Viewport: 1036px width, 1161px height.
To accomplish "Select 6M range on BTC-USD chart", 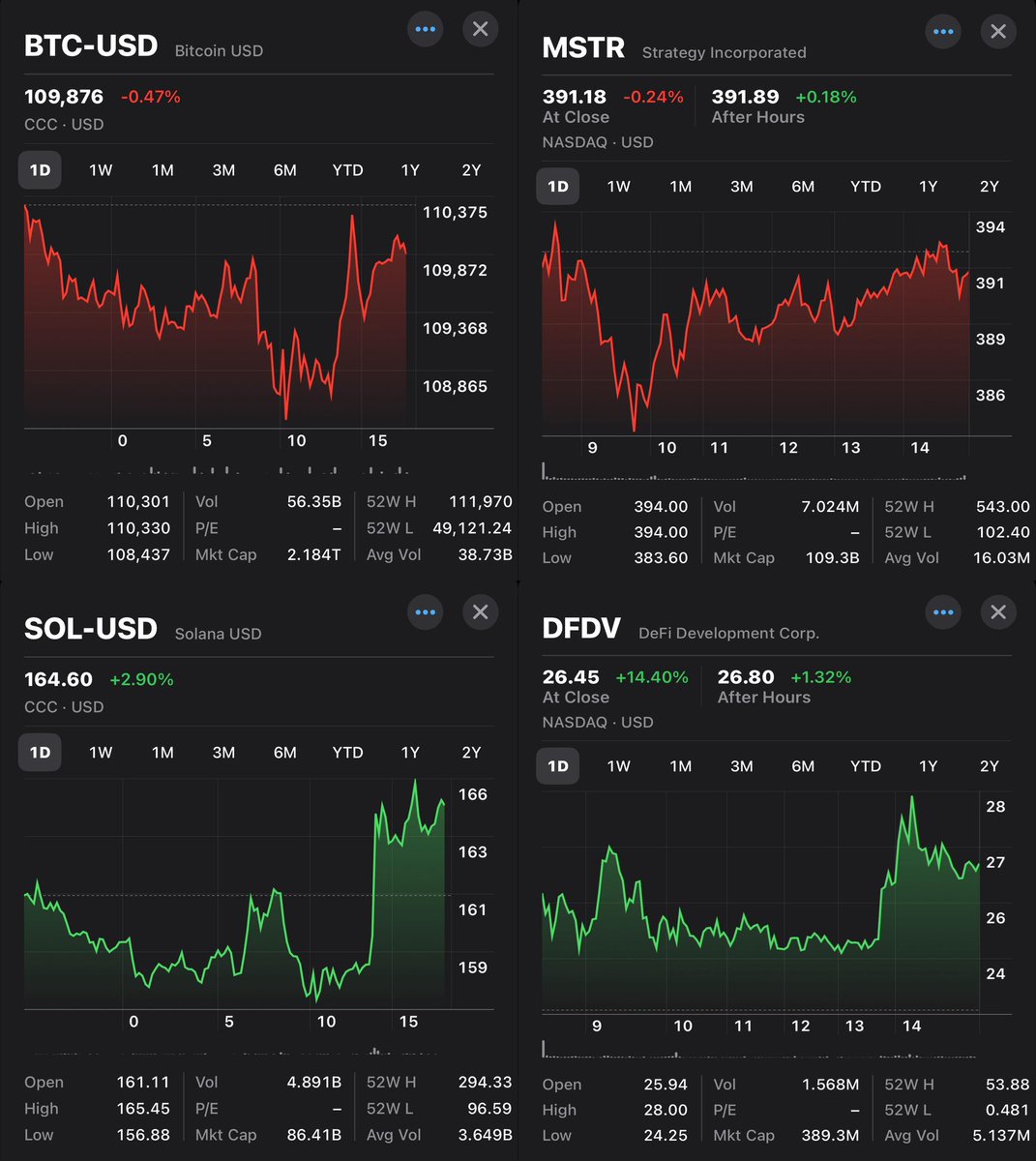I will (x=284, y=170).
